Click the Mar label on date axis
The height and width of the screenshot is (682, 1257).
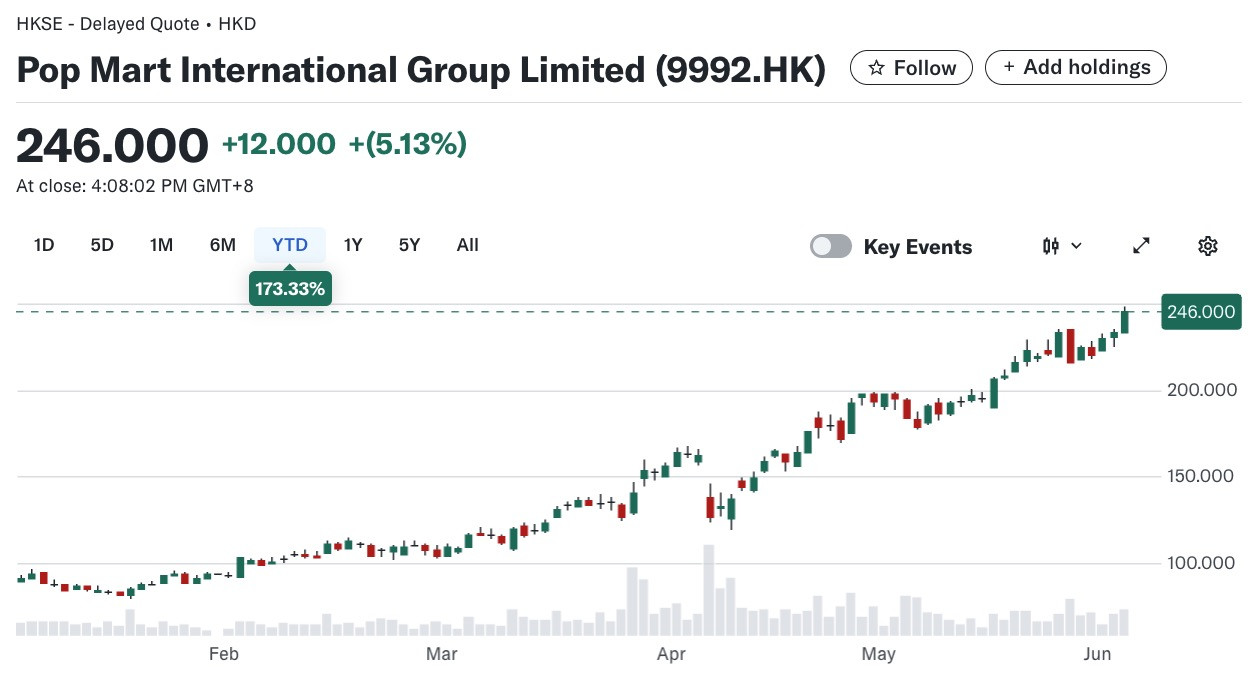[x=441, y=654]
